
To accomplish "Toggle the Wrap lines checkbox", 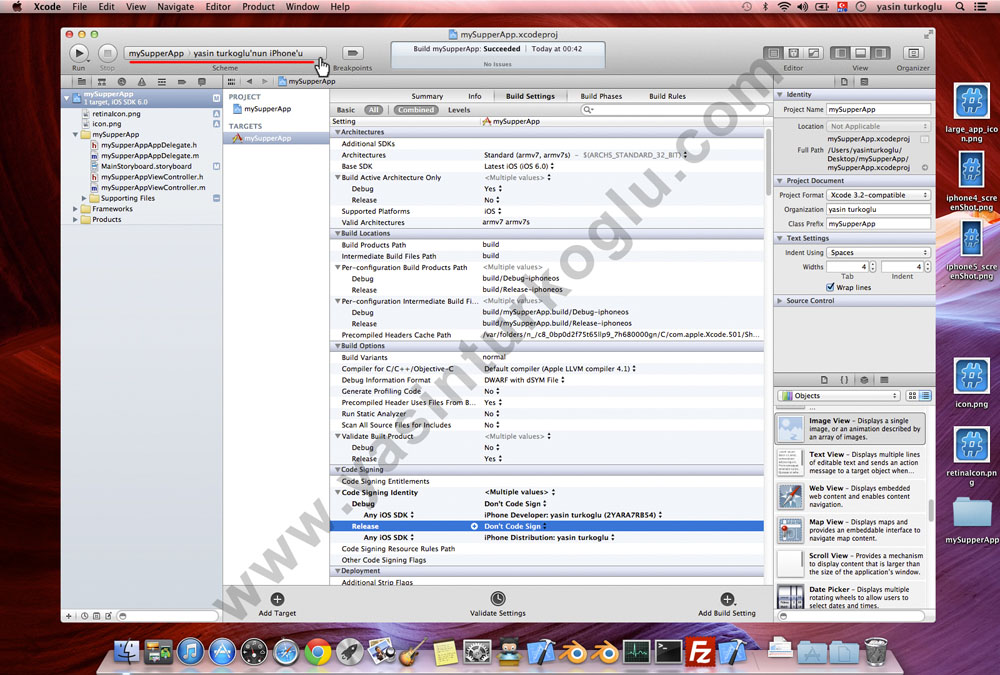I will point(830,287).
